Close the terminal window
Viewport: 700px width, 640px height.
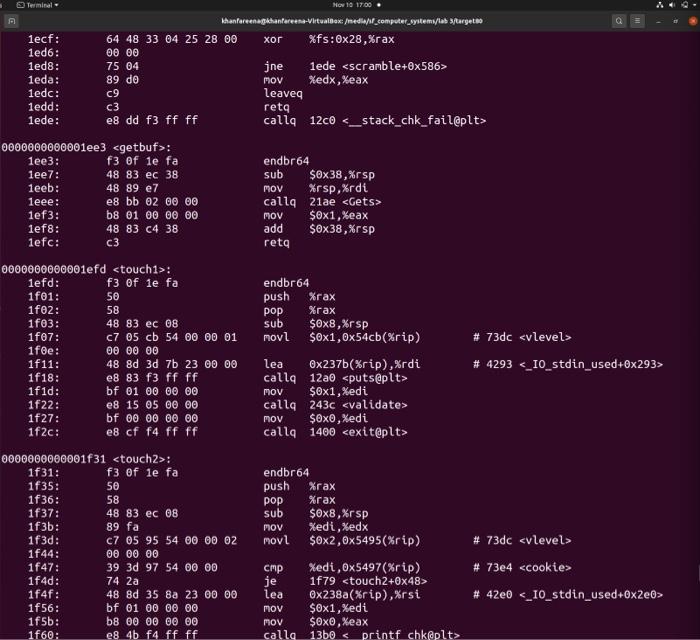[x=693, y=21]
